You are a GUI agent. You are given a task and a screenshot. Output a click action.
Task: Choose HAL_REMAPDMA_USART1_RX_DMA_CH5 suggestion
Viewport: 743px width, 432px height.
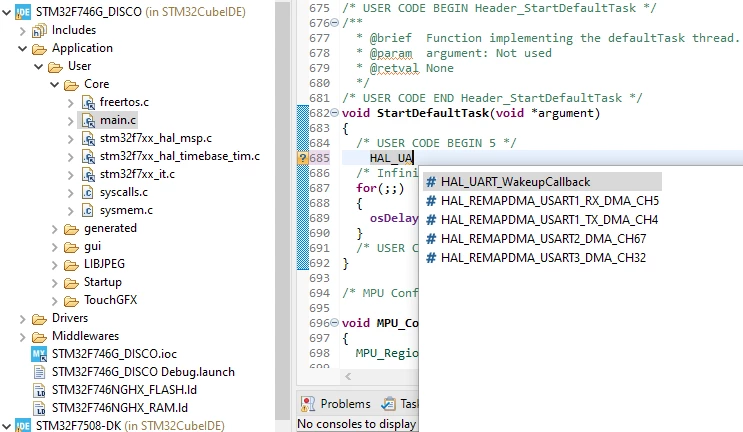542,201
